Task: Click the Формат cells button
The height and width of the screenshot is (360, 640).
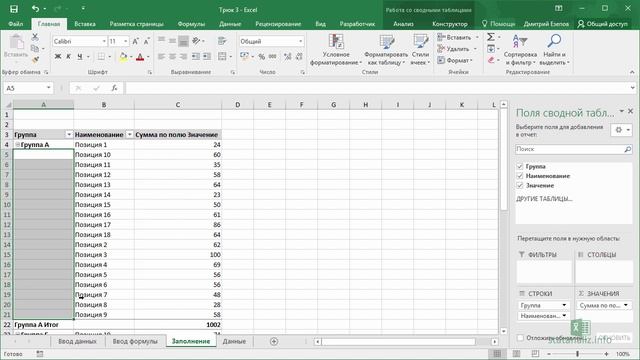Action: (455, 60)
